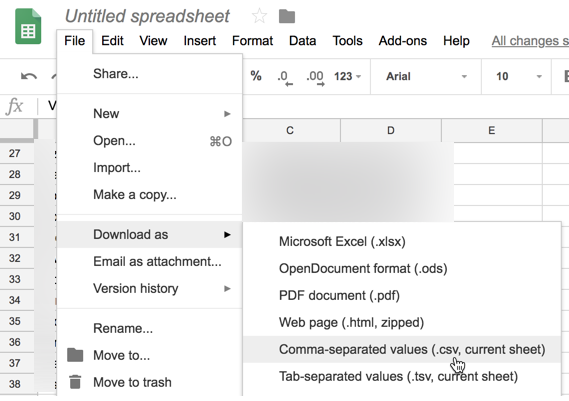Select row 35 header
Image resolution: width=569 pixels, height=401 pixels.
pyautogui.click(x=17, y=321)
